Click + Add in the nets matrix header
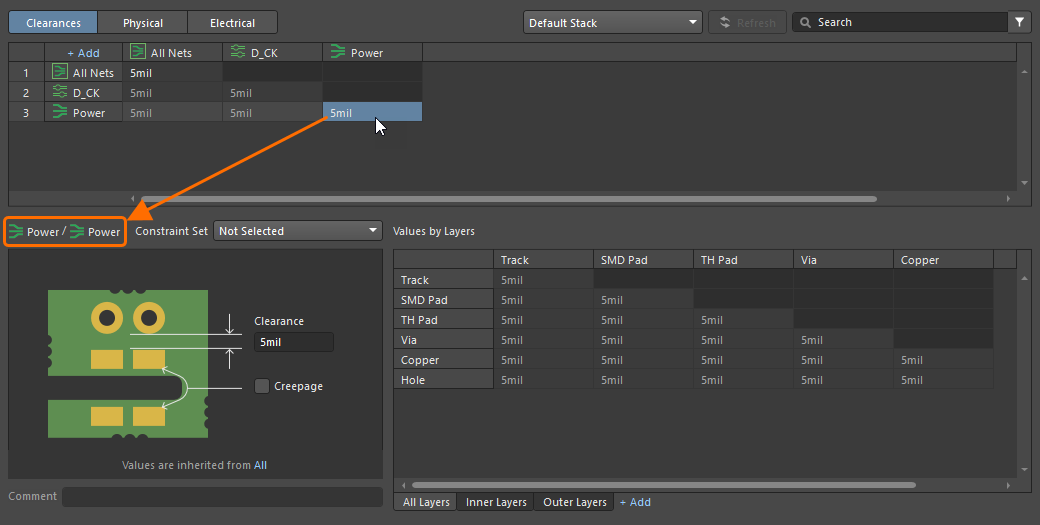The image size is (1040, 525). coord(83,53)
